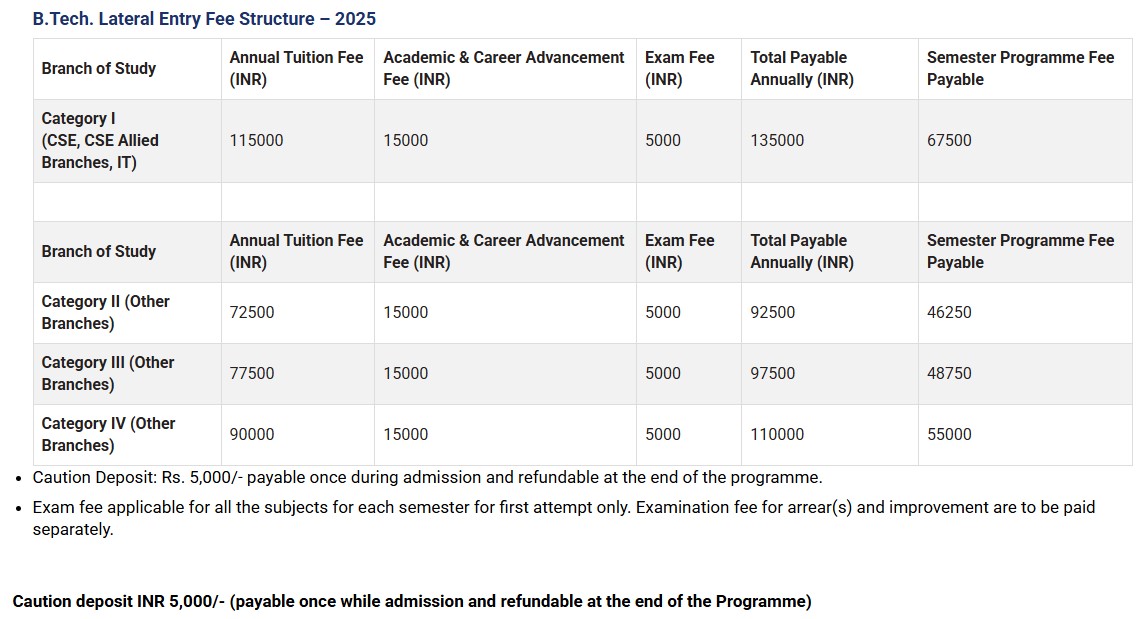Viewport: 1143px width, 619px height.
Task: Click the exam fee applicability bullet text
Action: (563, 508)
